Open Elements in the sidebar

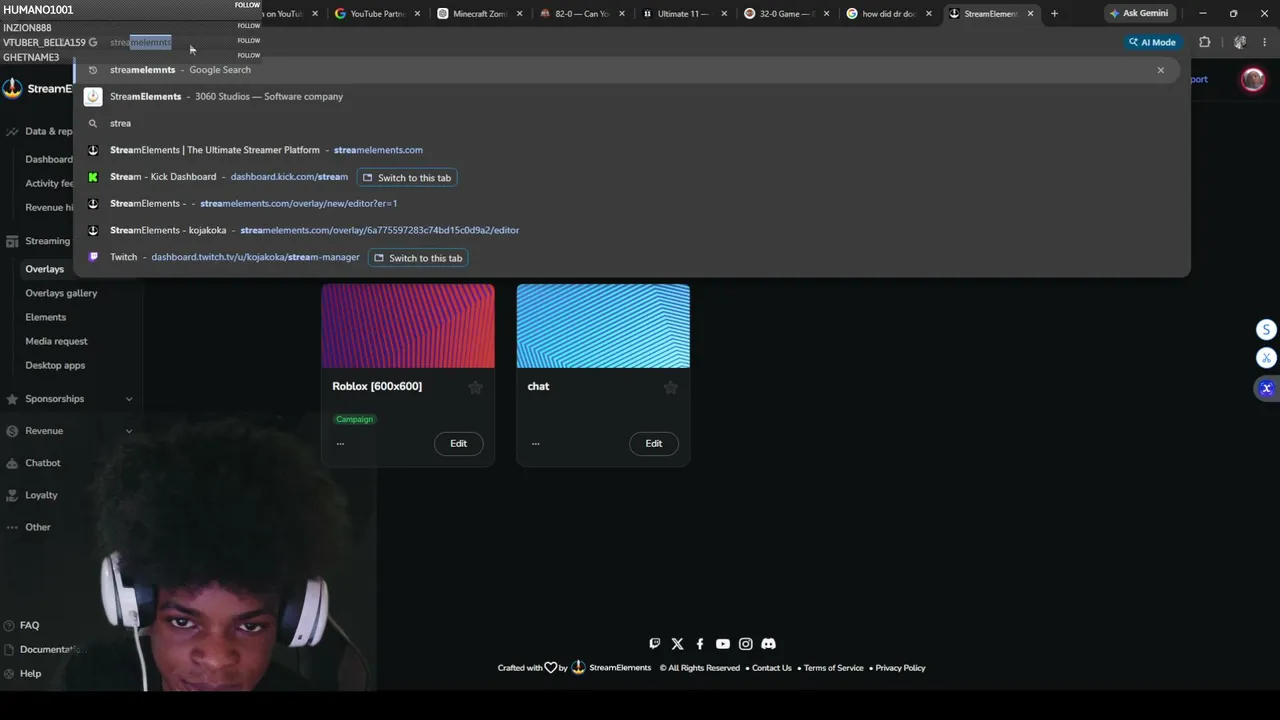46,317
